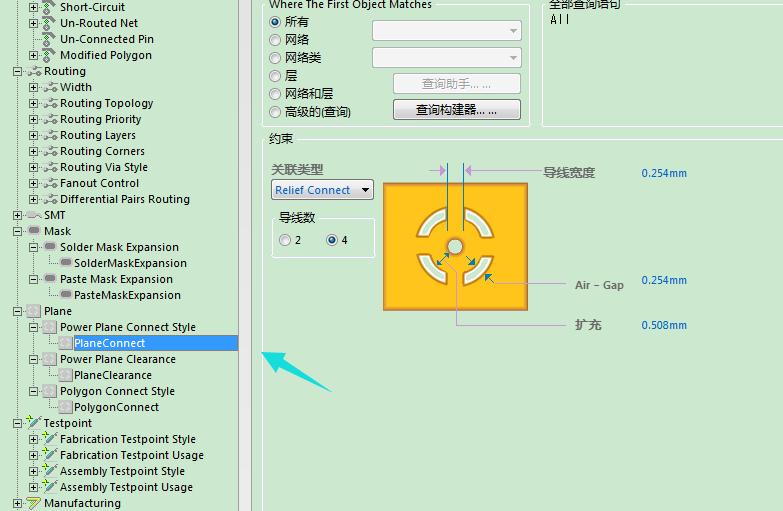
Task: Click the Routing category icon
Action: point(33,71)
